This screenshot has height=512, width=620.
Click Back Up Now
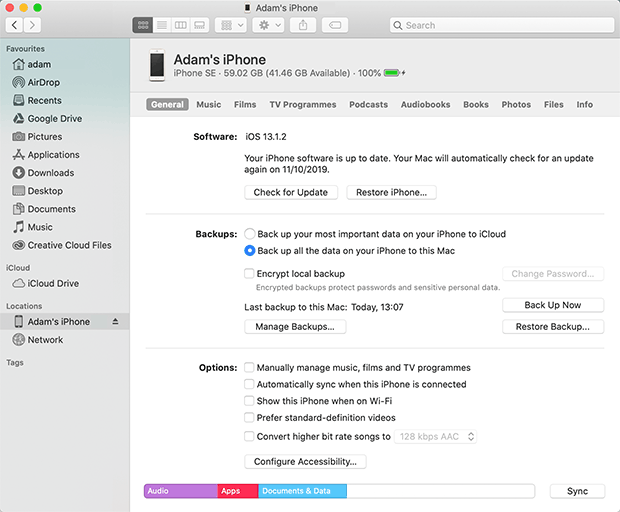pyautogui.click(x=553, y=305)
